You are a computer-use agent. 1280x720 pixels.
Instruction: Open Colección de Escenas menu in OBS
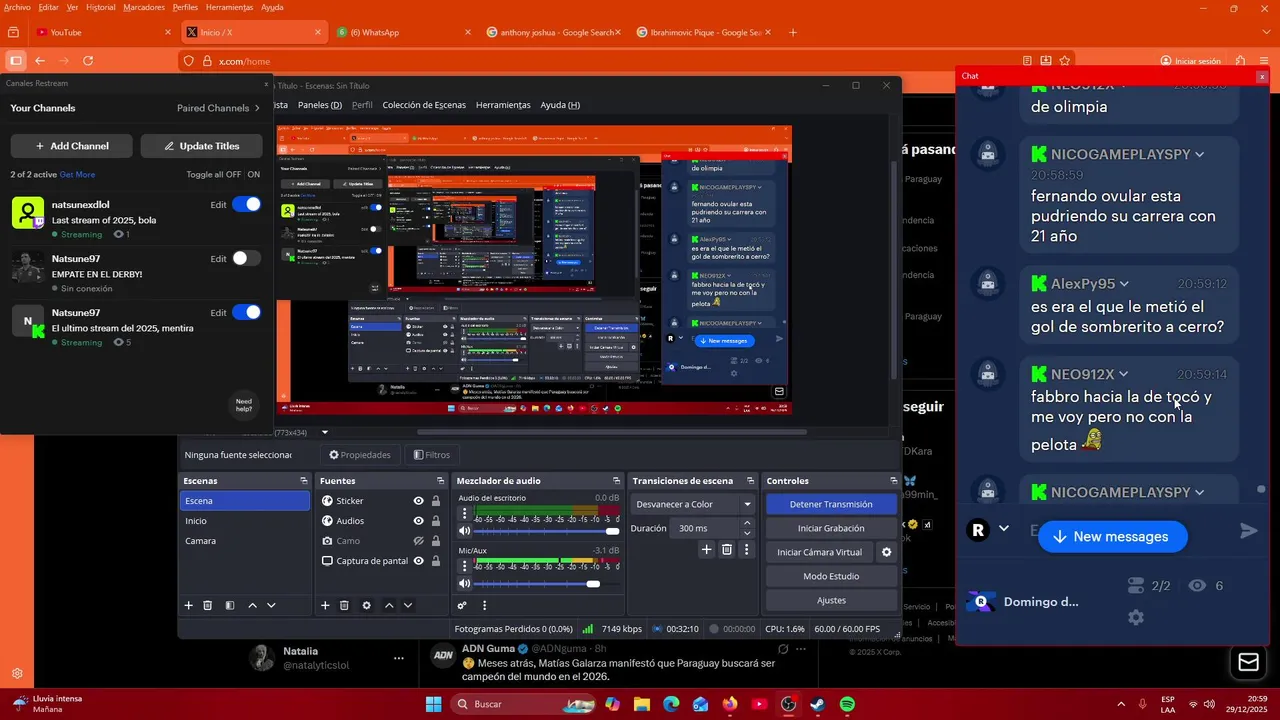click(x=424, y=105)
